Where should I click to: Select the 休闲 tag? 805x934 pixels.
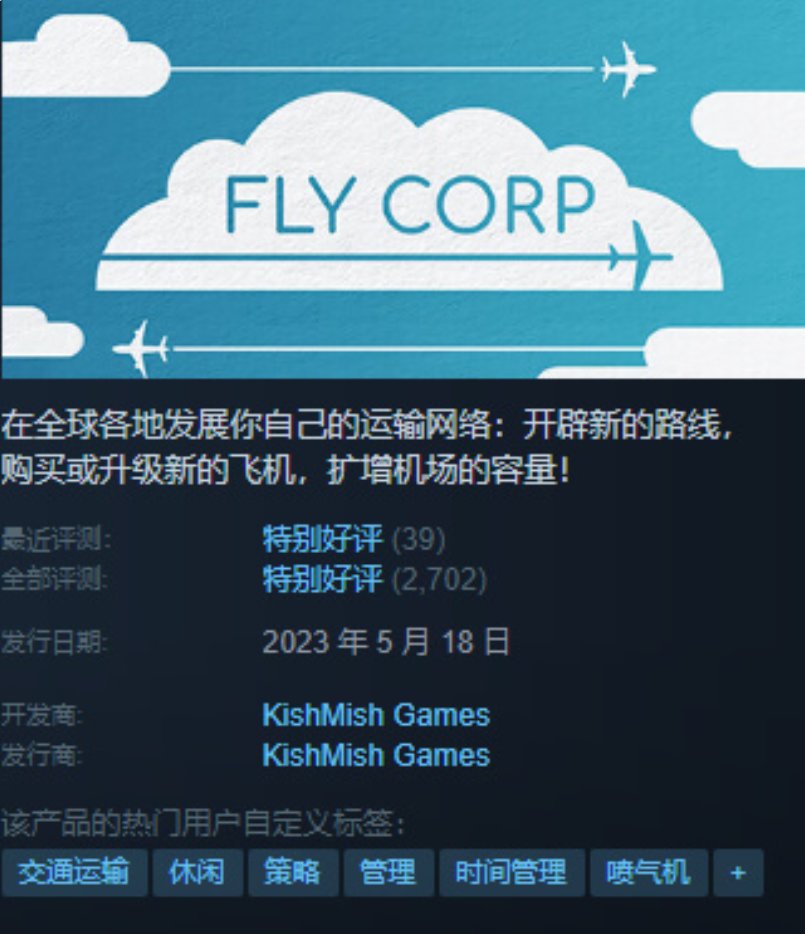pyautogui.click(x=197, y=873)
